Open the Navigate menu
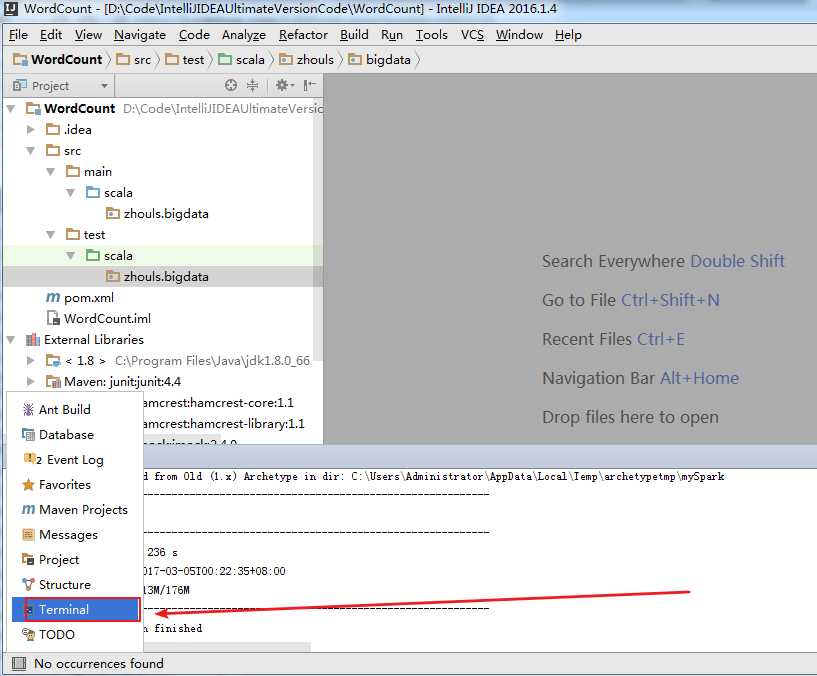Screen dimensions: 817x676 tap(140, 35)
